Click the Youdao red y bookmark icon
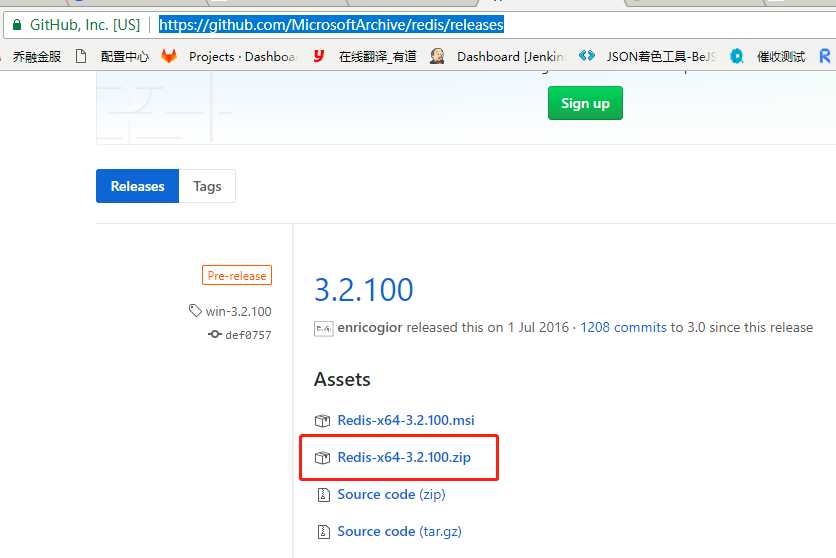Viewport: 836px width, 558px height. tap(318, 56)
